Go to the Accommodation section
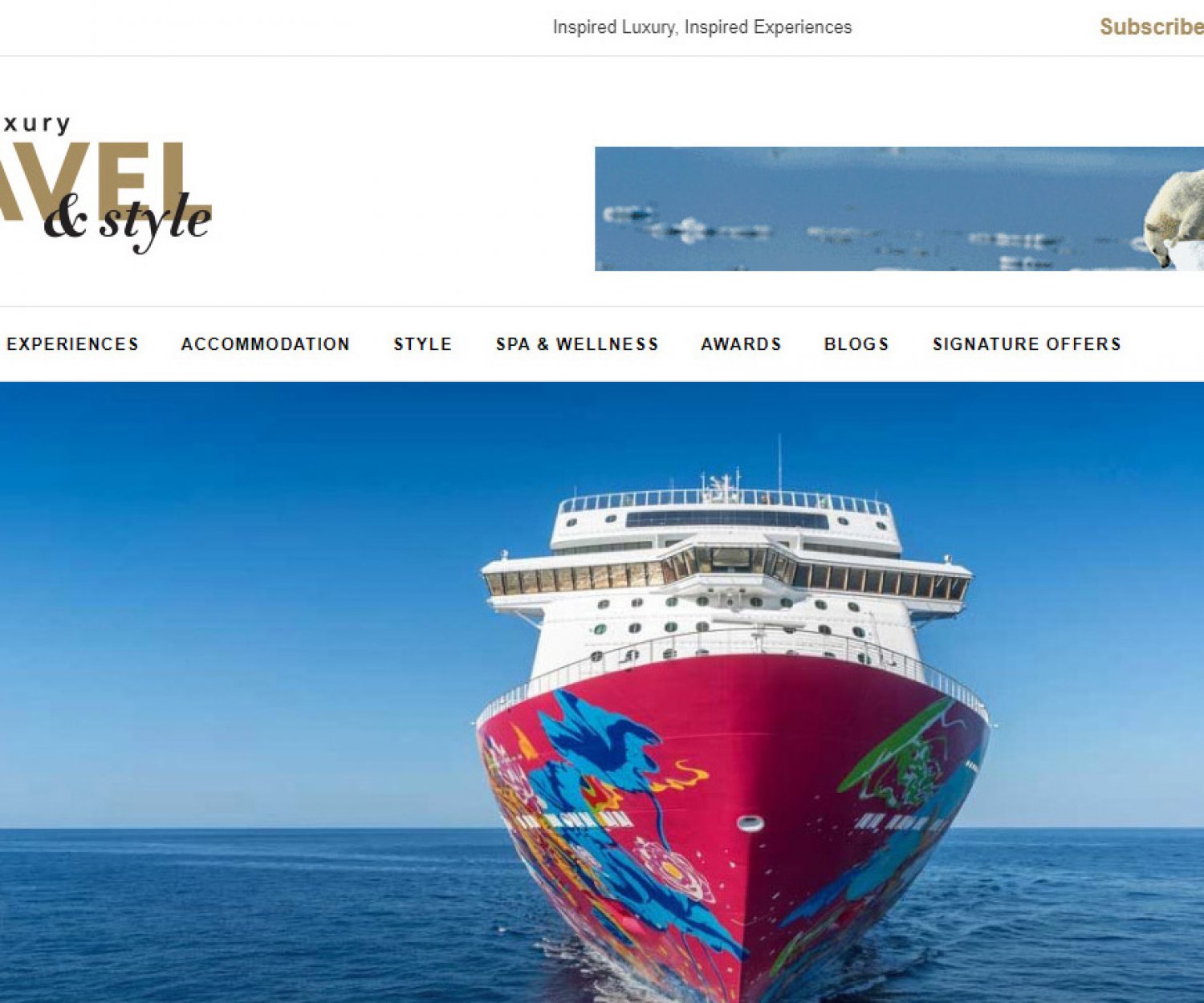This screenshot has height=1003, width=1204. [266, 344]
